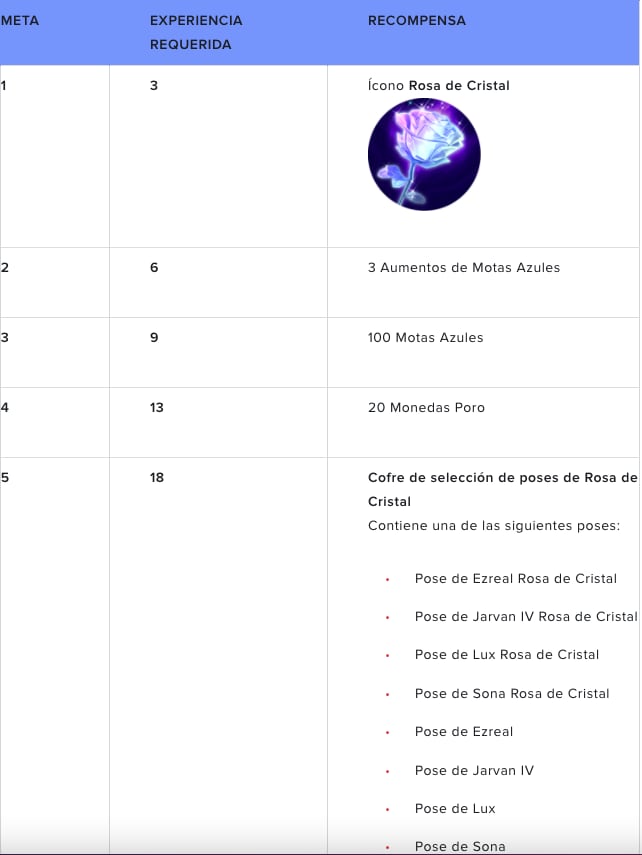Image resolution: width=642 pixels, height=855 pixels.
Task: Click Pose de Sona Rosa de Cristal item
Action: click(x=511, y=694)
